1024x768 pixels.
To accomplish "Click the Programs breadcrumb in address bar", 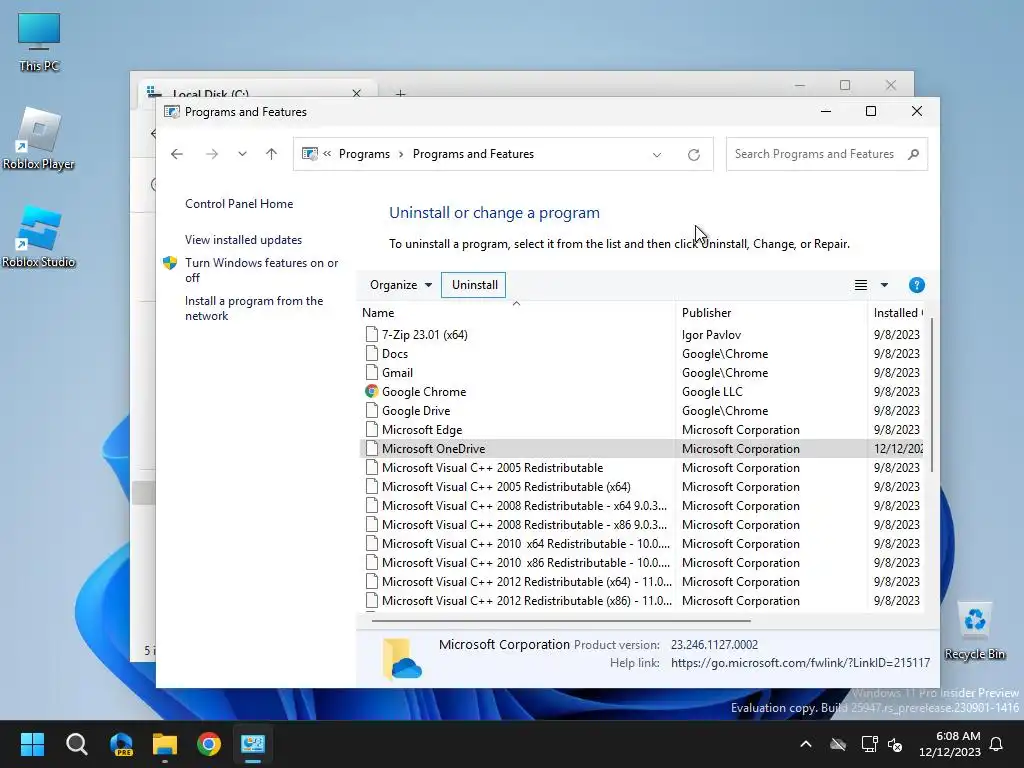I will pyautogui.click(x=364, y=154).
